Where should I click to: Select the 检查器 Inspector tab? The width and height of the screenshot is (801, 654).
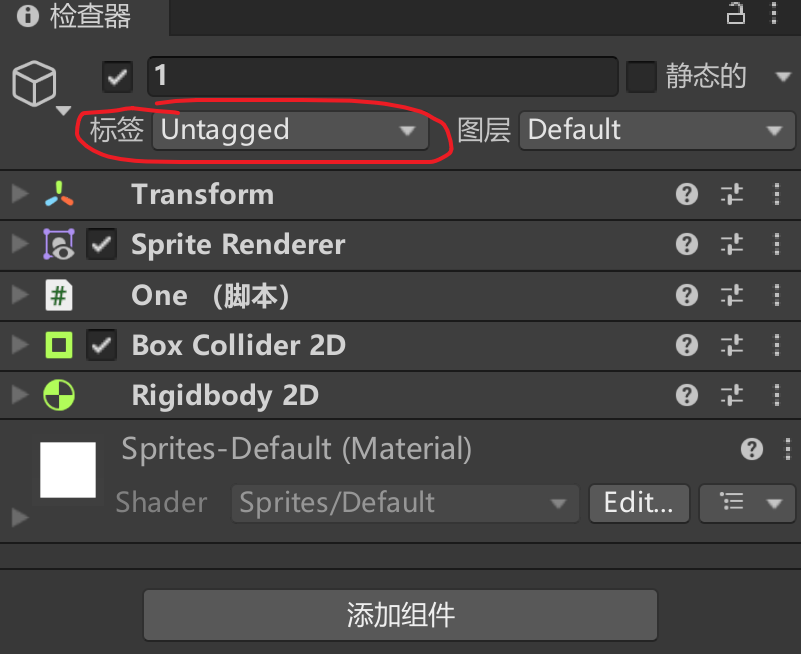click(75, 16)
